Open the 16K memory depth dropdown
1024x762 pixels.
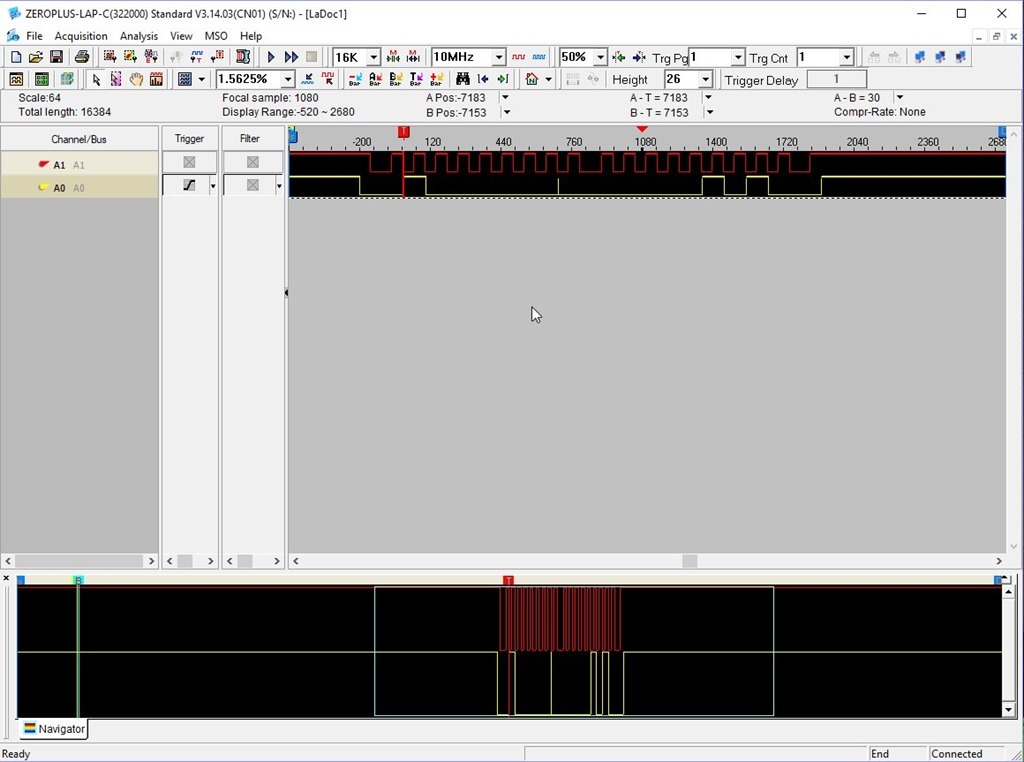374,58
